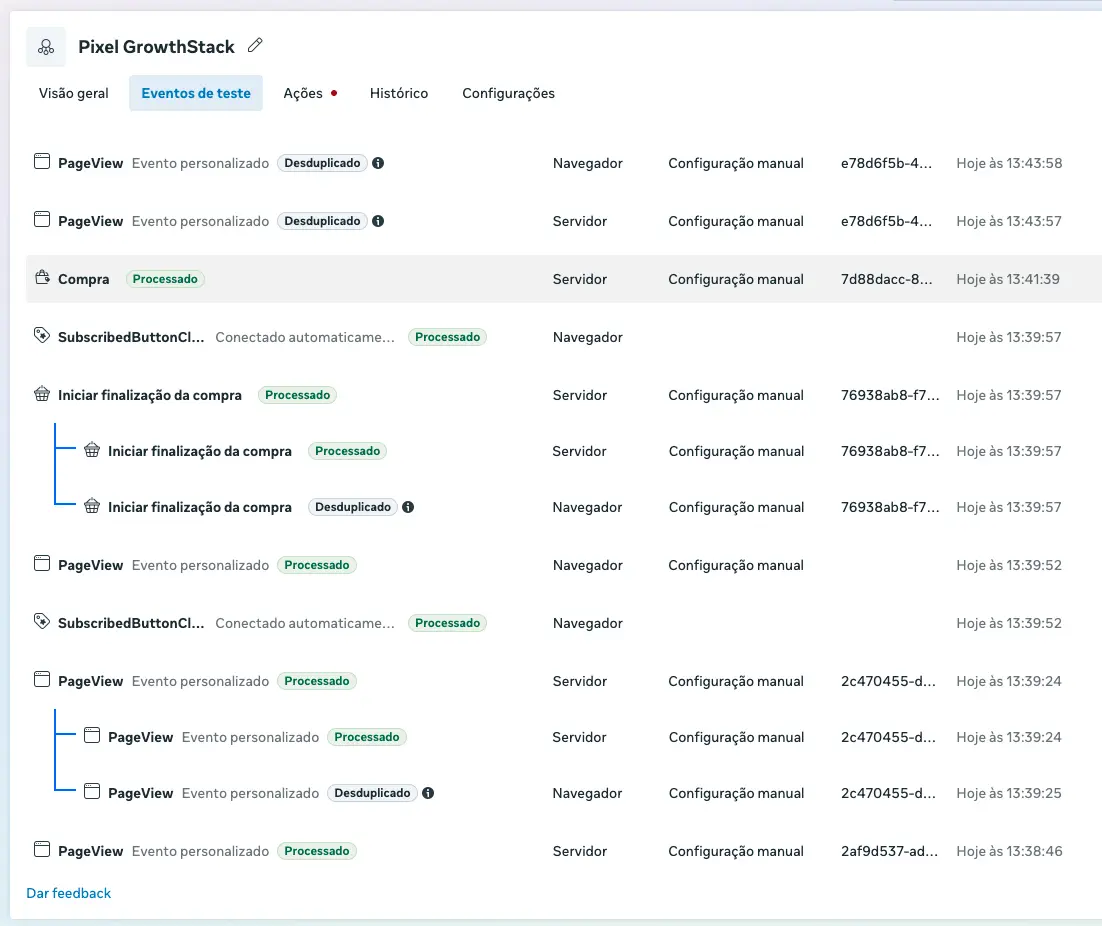Expand PageView row at 13:43:58
Screen dimensions: 1102x926
(x=564, y=163)
